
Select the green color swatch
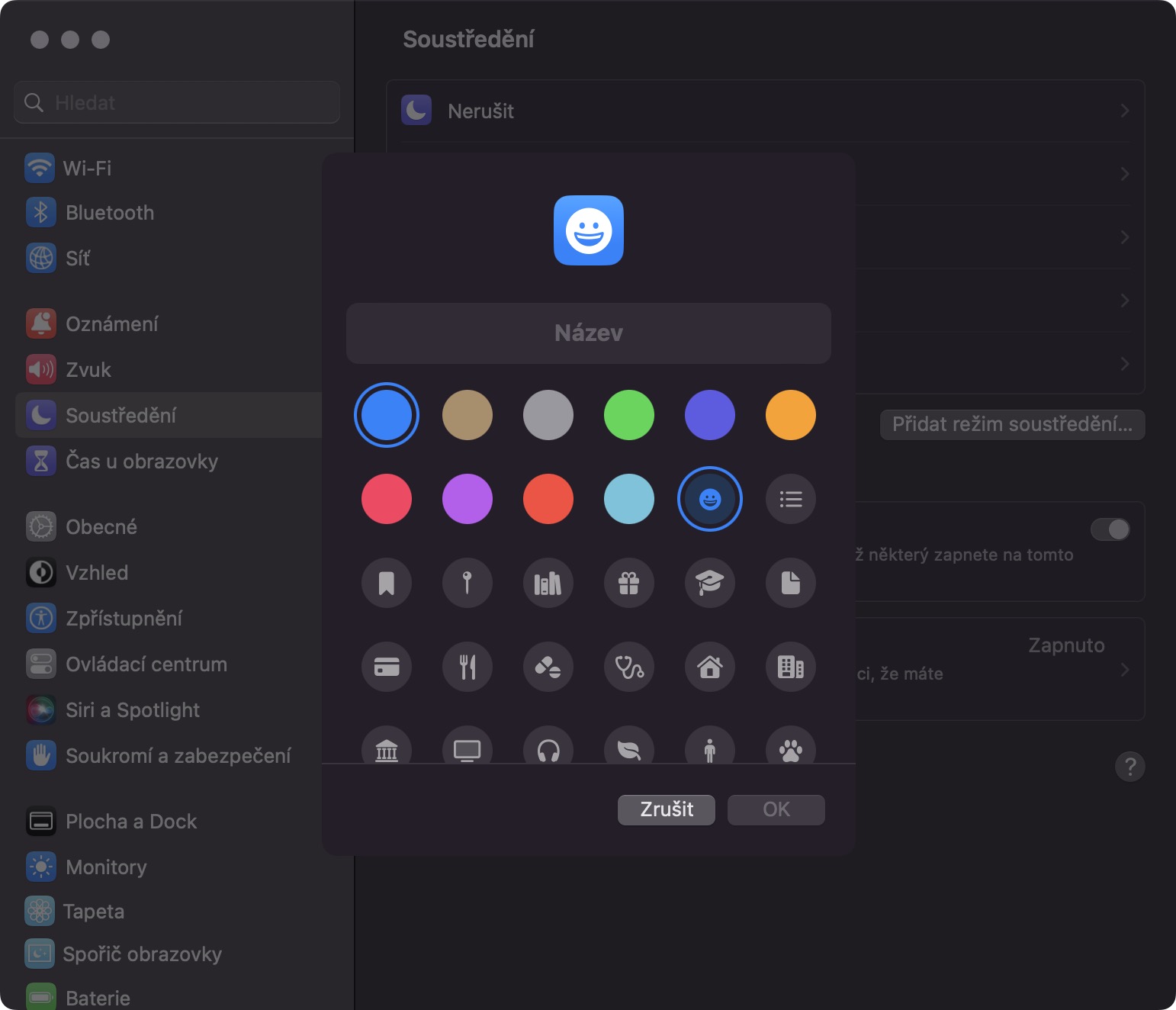(629, 415)
